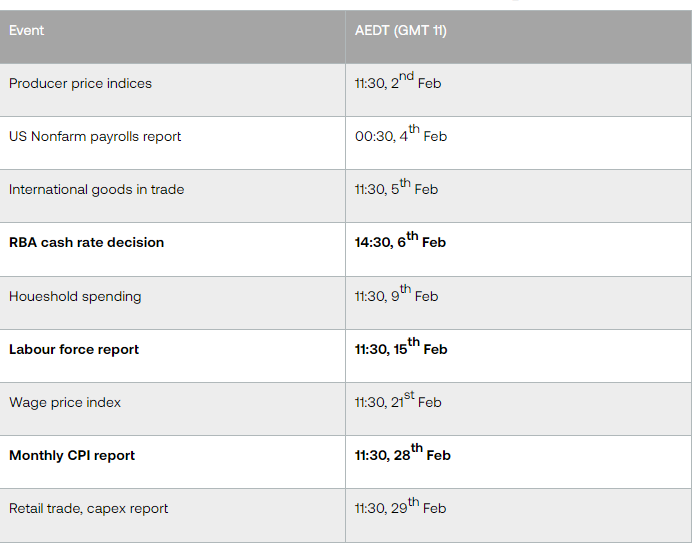Click the 11:30, 9th Feb time cell

397,297
